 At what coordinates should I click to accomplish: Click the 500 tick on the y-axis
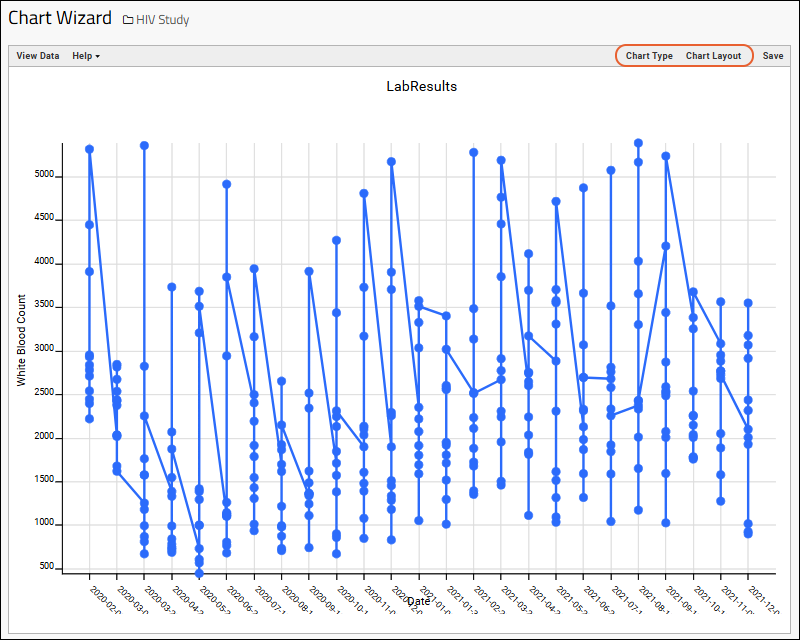pyautogui.click(x=47, y=567)
